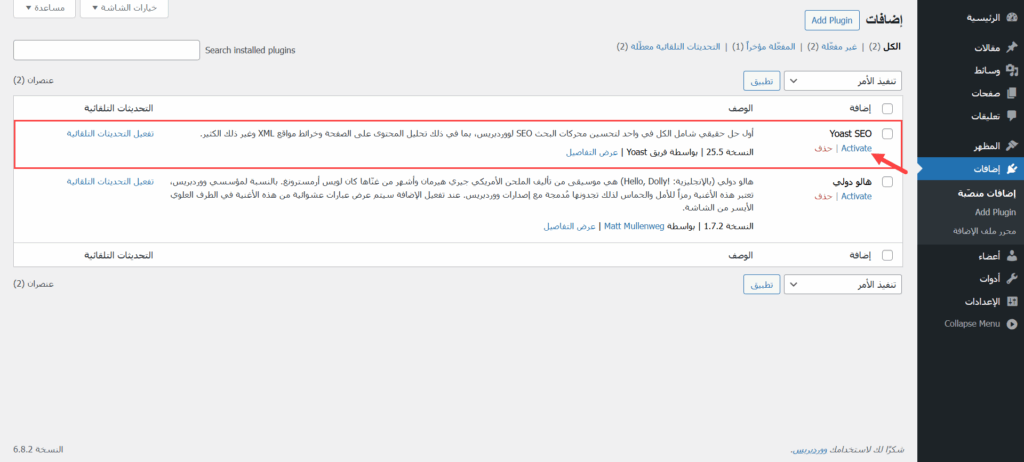This screenshot has width=1024, height=462.
Task: Activate the Yoast SEO plugin
Action: [x=856, y=148]
